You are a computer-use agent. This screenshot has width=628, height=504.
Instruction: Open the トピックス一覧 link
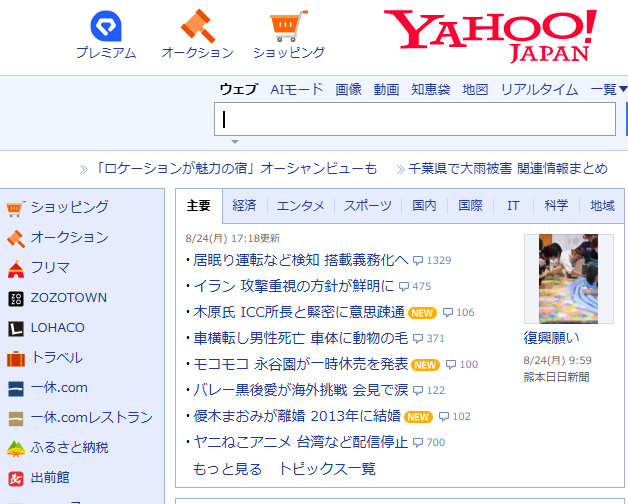327,469
